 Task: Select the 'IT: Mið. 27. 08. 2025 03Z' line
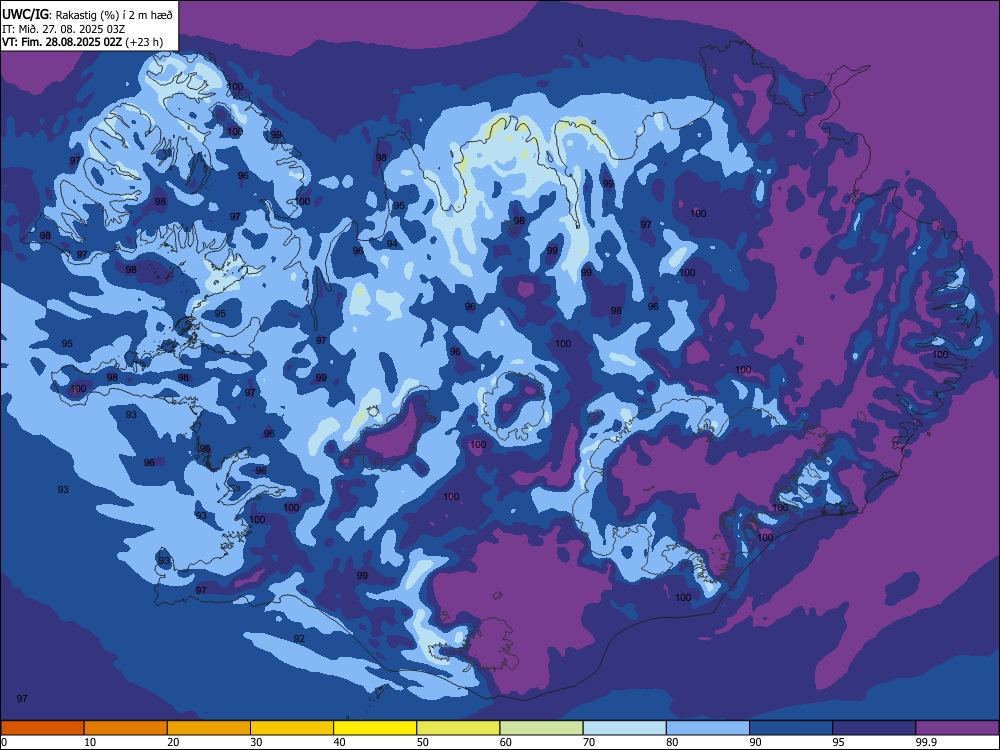[x=63, y=29]
